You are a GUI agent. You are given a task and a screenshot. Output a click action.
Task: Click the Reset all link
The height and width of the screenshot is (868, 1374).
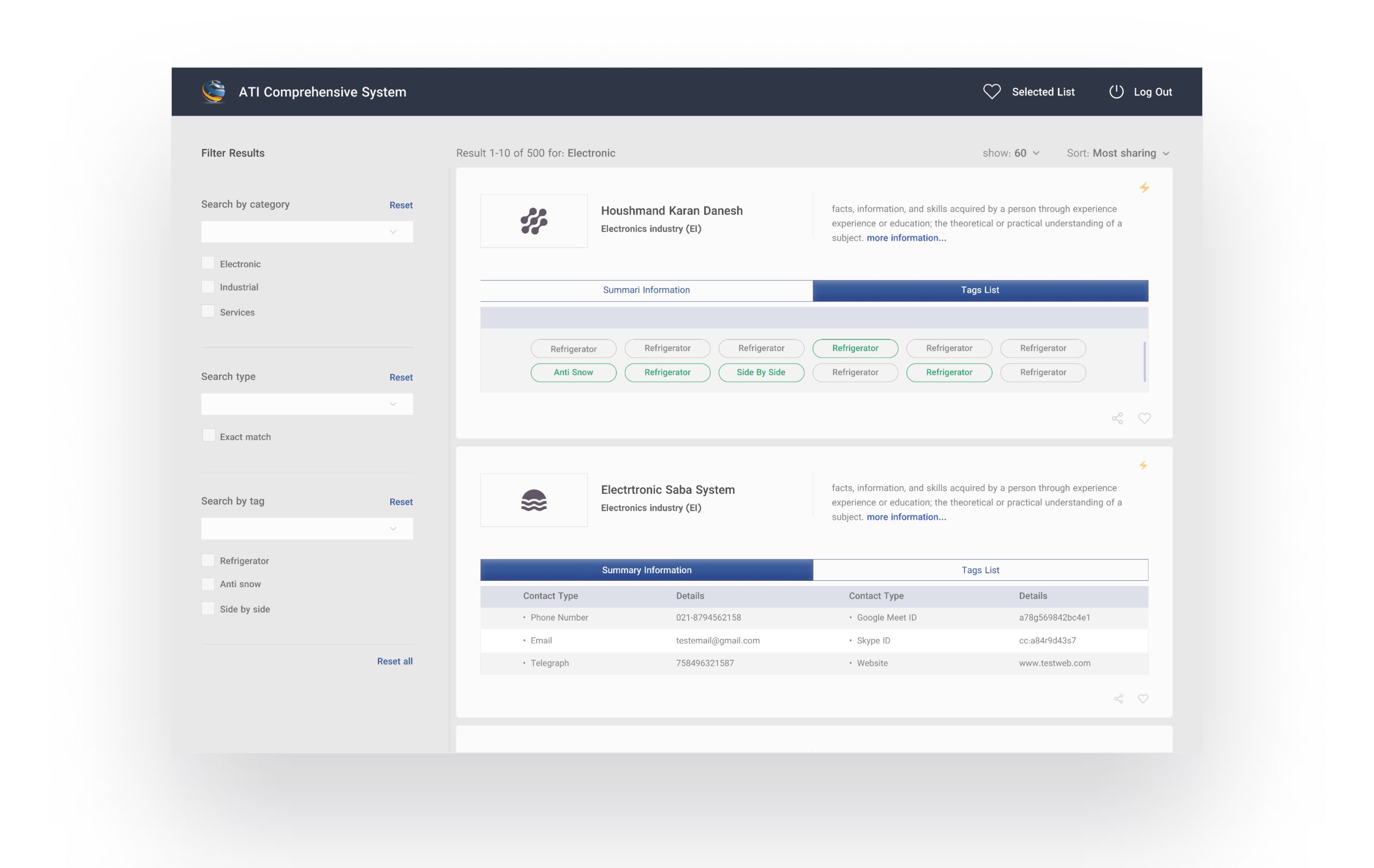[394, 661]
